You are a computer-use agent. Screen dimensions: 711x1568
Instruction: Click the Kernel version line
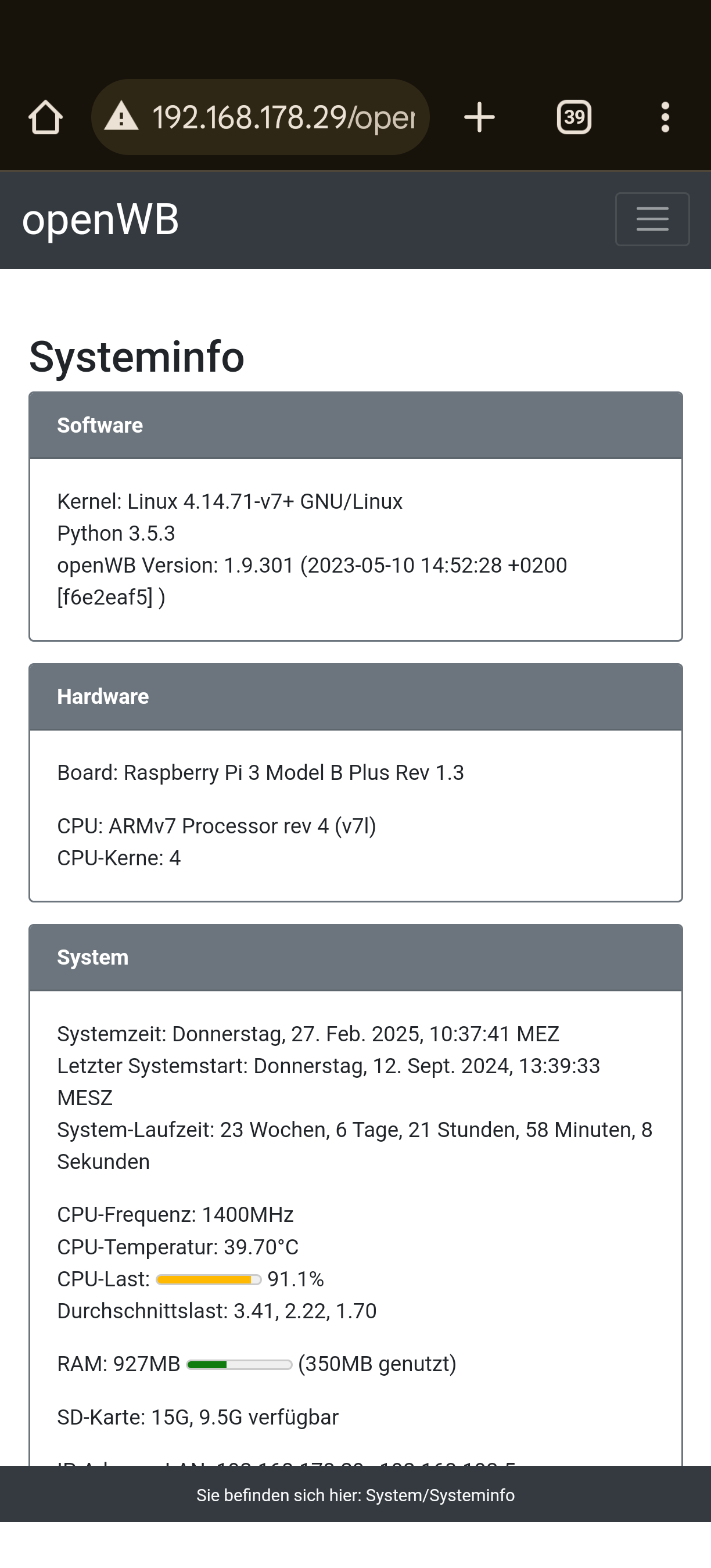pyautogui.click(x=229, y=502)
